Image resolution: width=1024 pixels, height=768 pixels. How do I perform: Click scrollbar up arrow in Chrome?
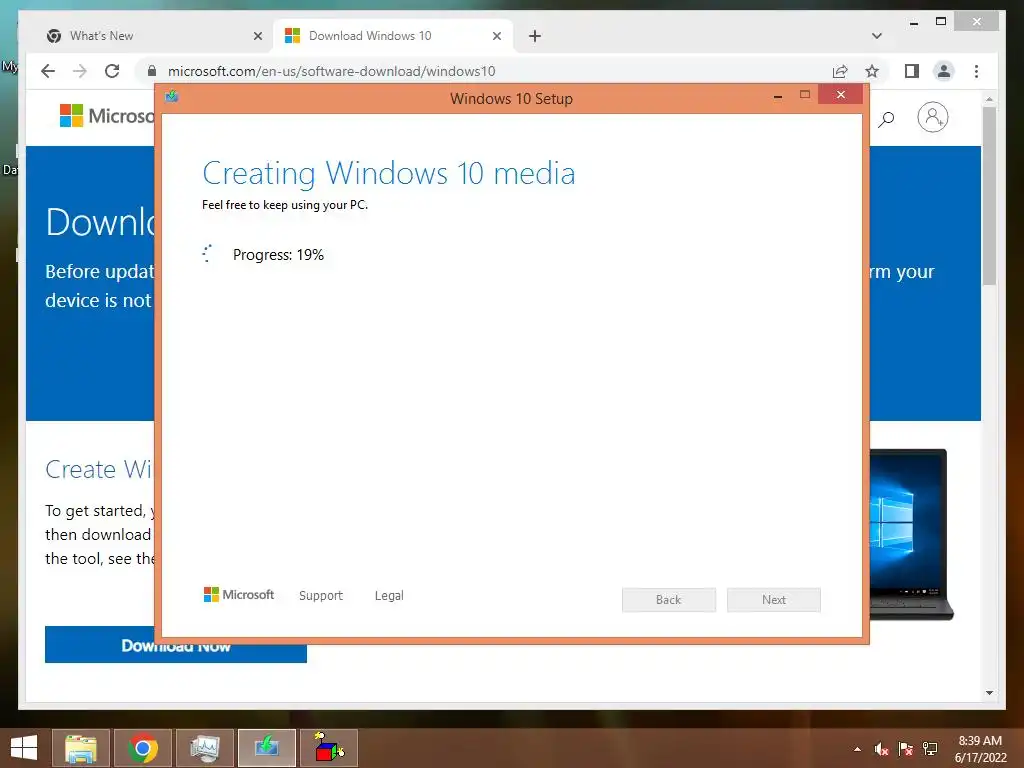point(989,99)
